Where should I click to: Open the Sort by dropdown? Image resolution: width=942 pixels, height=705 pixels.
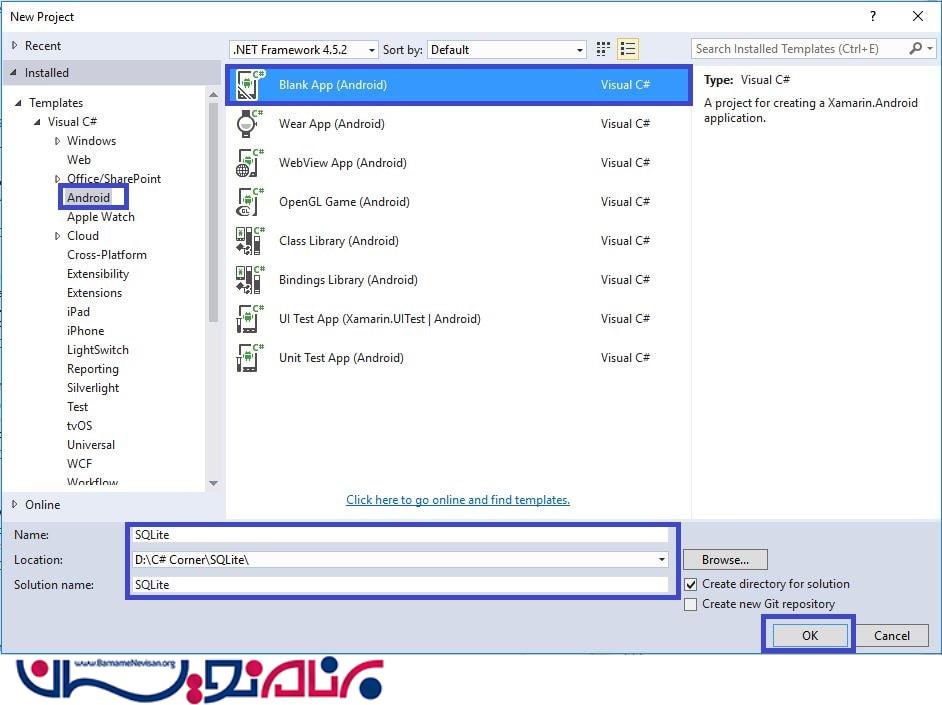pos(506,50)
